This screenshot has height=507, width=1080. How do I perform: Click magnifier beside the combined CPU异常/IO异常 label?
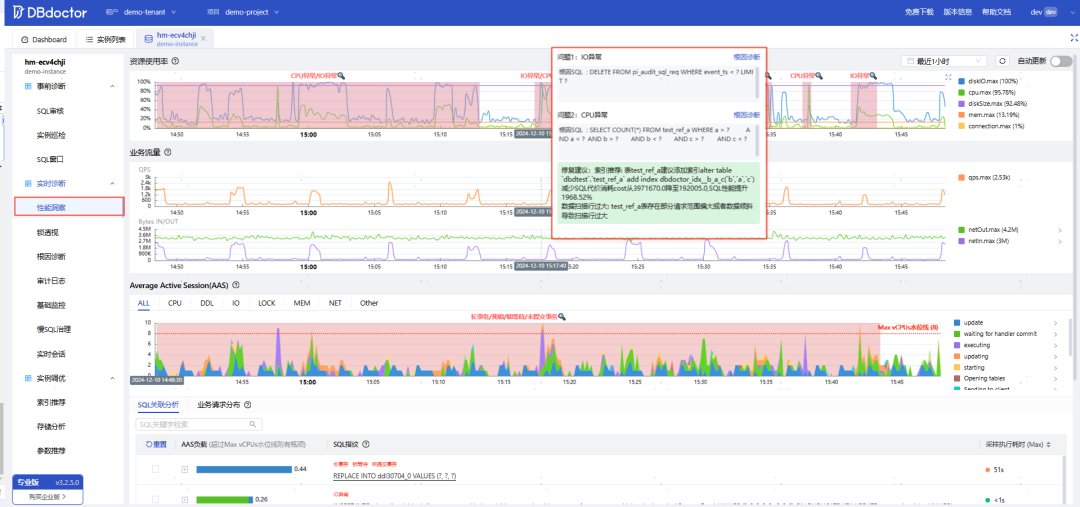(x=340, y=76)
